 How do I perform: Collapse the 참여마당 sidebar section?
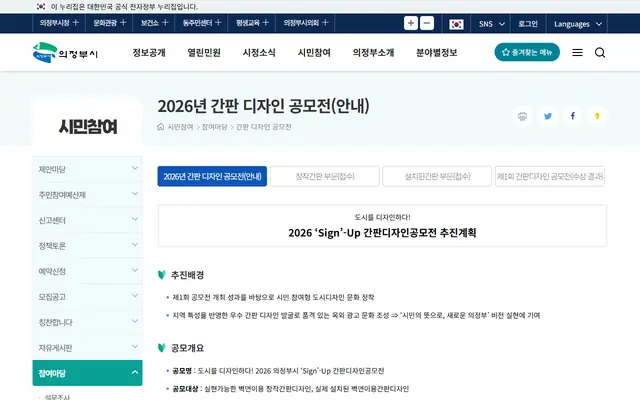tap(135, 372)
